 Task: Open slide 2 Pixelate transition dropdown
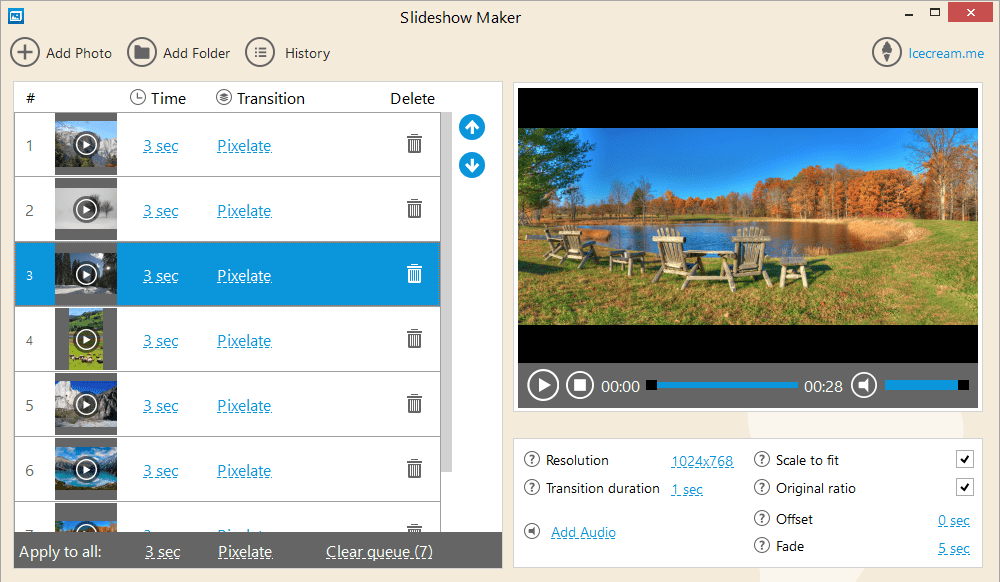coord(244,211)
